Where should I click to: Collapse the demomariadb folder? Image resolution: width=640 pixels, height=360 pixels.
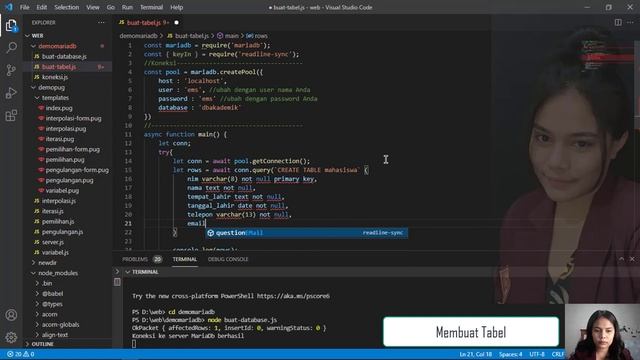57,46
